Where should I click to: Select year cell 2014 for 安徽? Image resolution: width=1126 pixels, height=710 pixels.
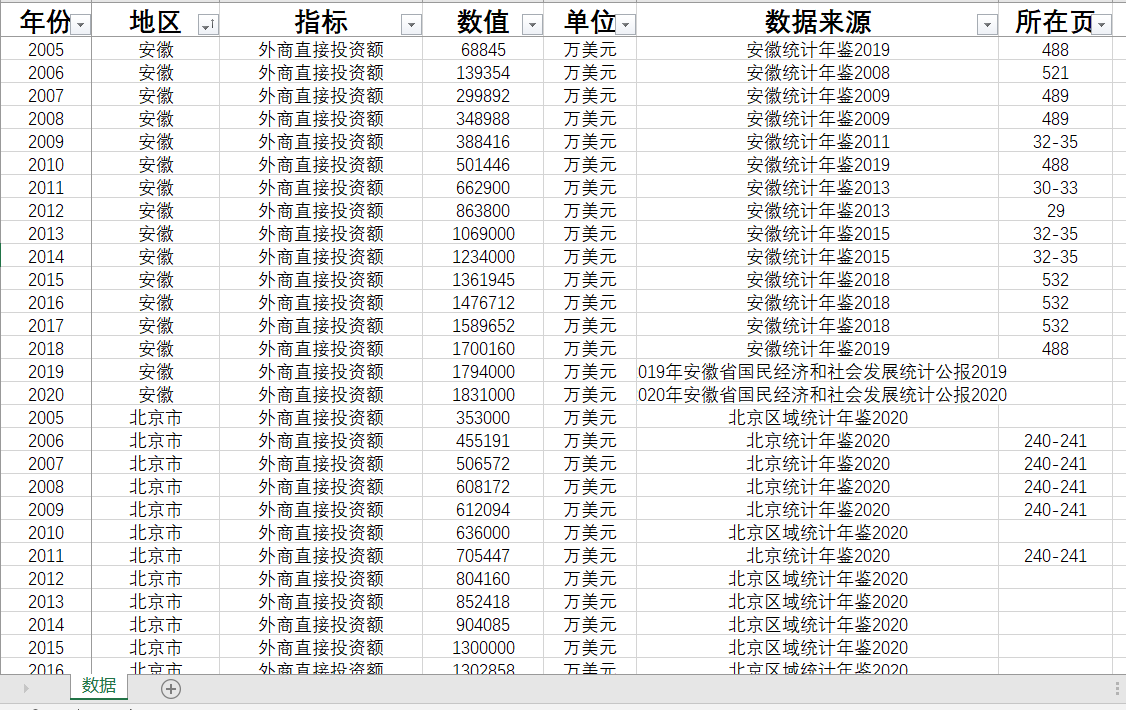point(46,256)
